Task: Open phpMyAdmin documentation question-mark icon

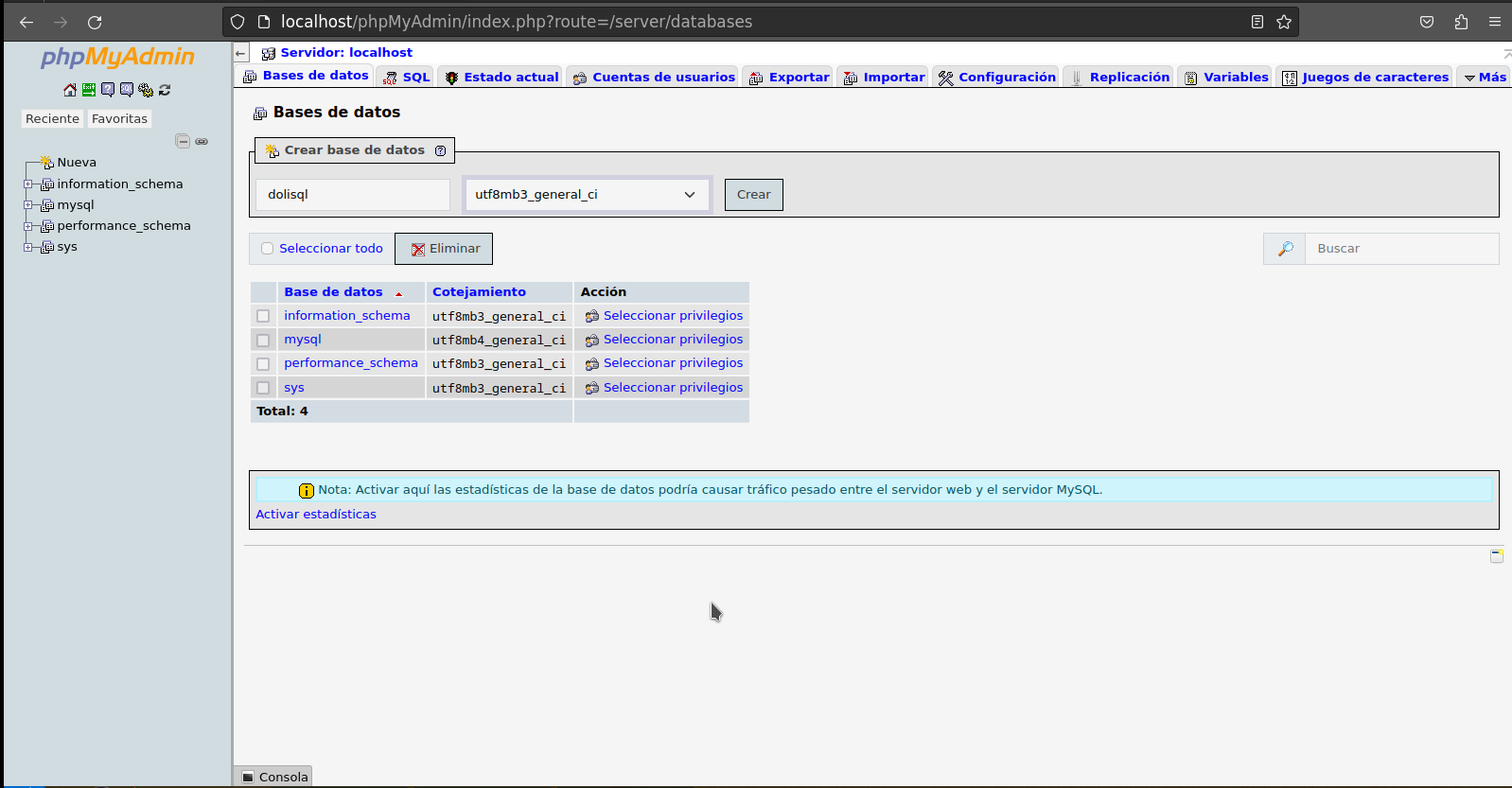Action: point(108,90)
